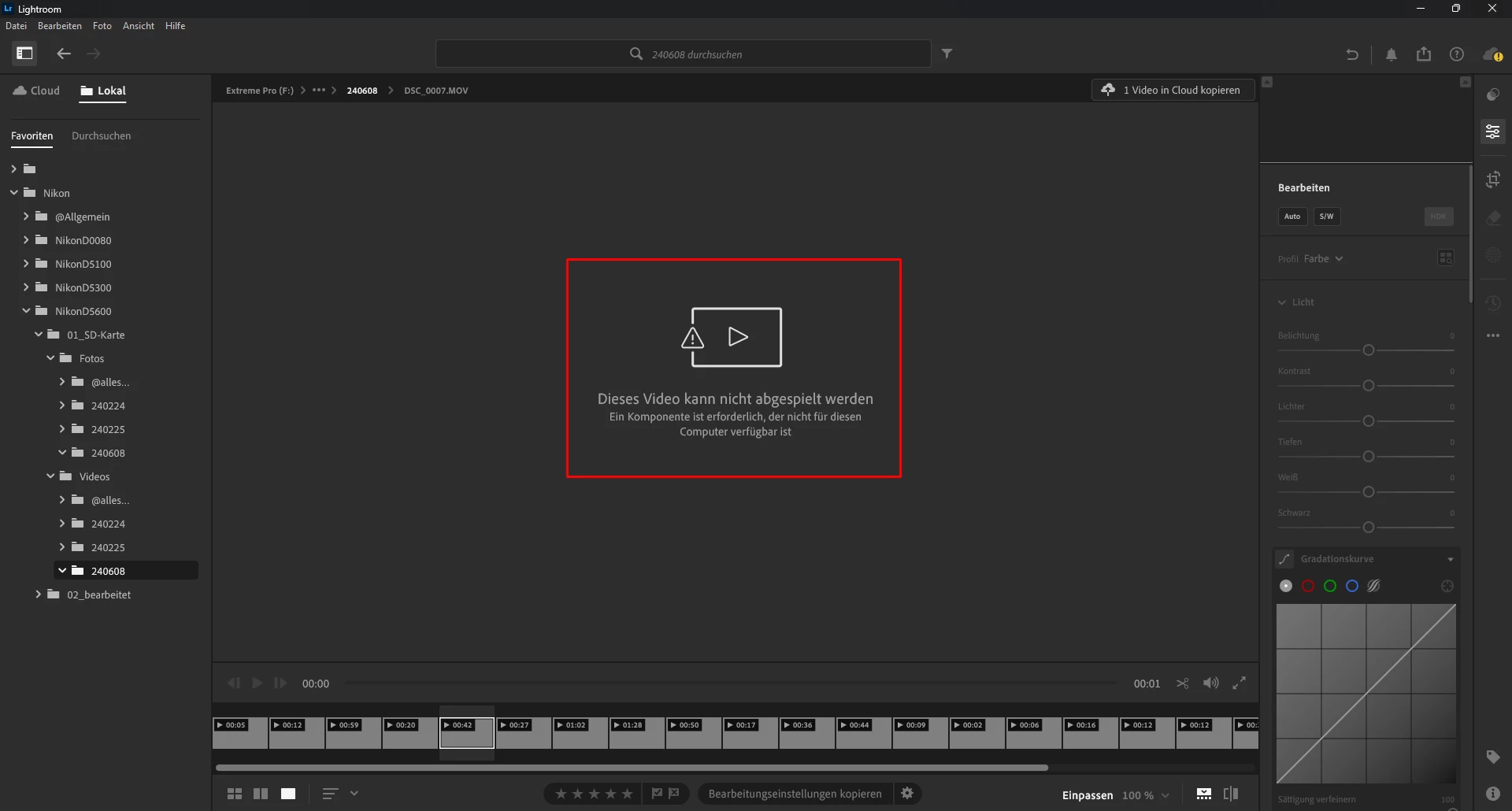Open the Keywords tag icon

click(x=1493, y=757)
